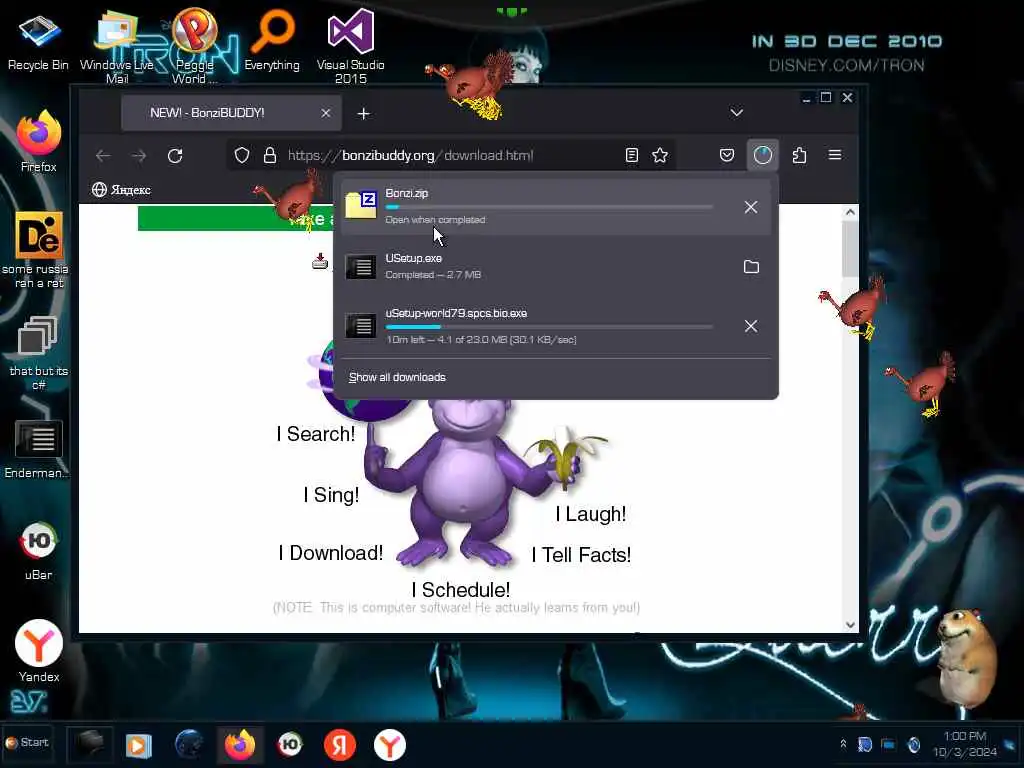This screenshot has width=1024, height=768.
Task: Open 'that but its c#' desktop icon
Action: pos(39,353)
